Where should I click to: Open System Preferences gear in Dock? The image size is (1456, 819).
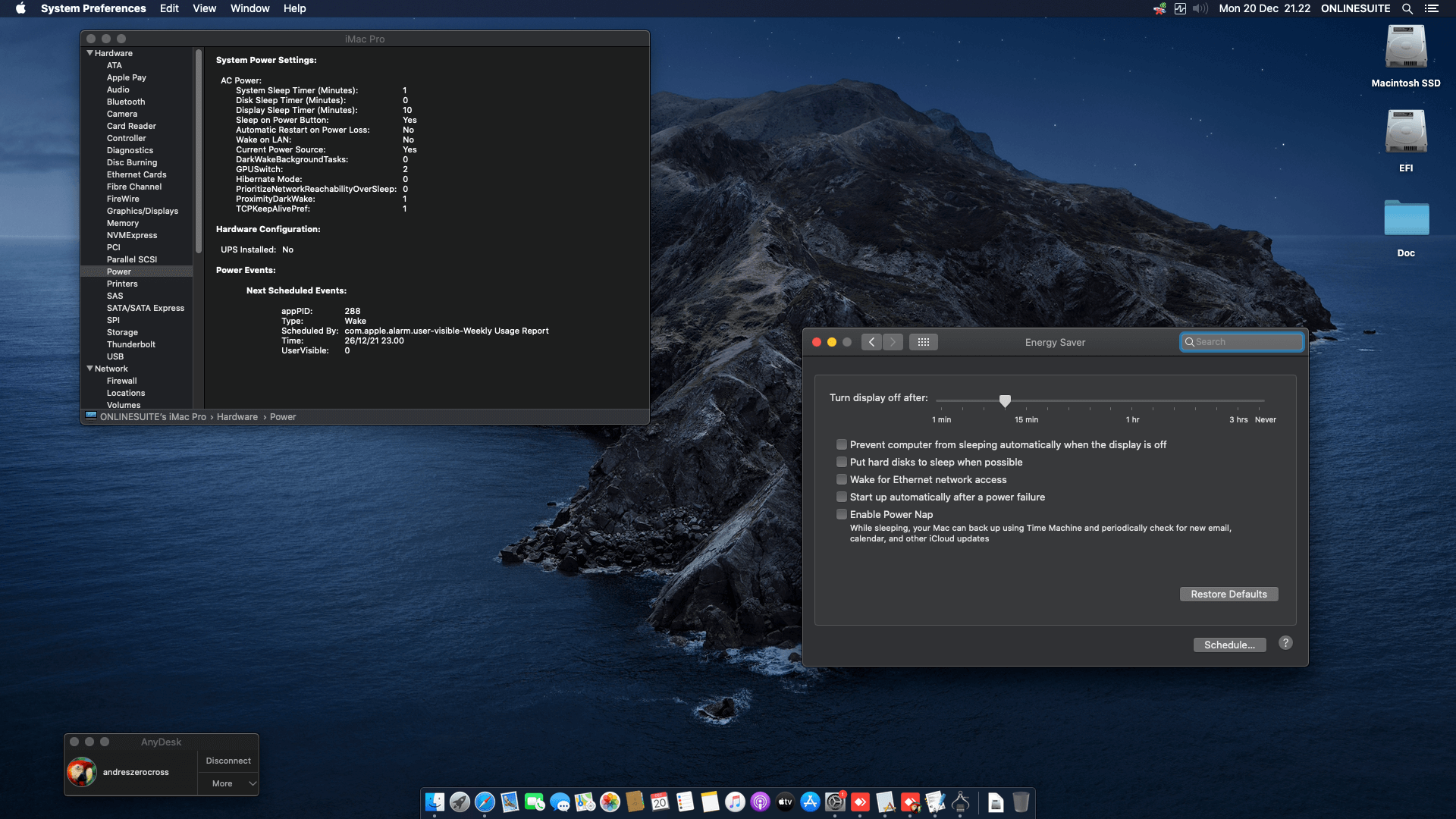(x=835, y=802)
